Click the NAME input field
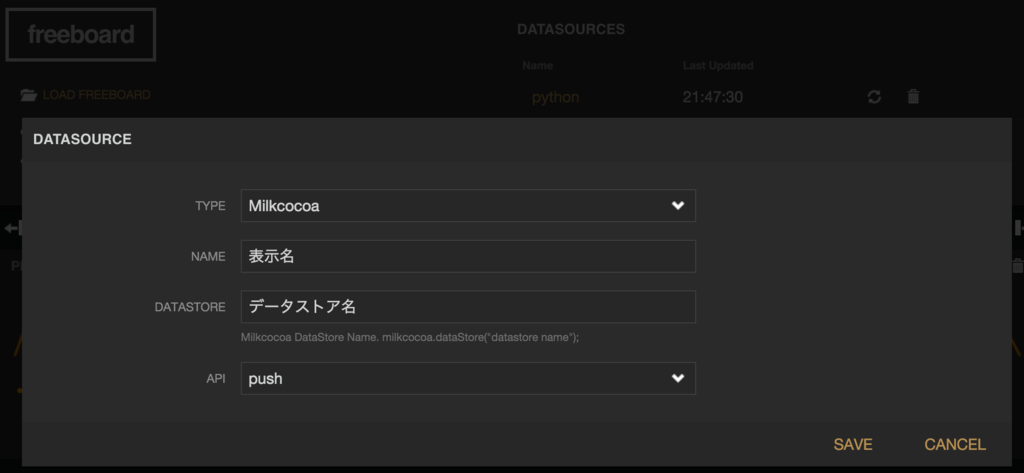Image resolution: width=1024 pixels, height=473 pixels. (x=468, y=256)
